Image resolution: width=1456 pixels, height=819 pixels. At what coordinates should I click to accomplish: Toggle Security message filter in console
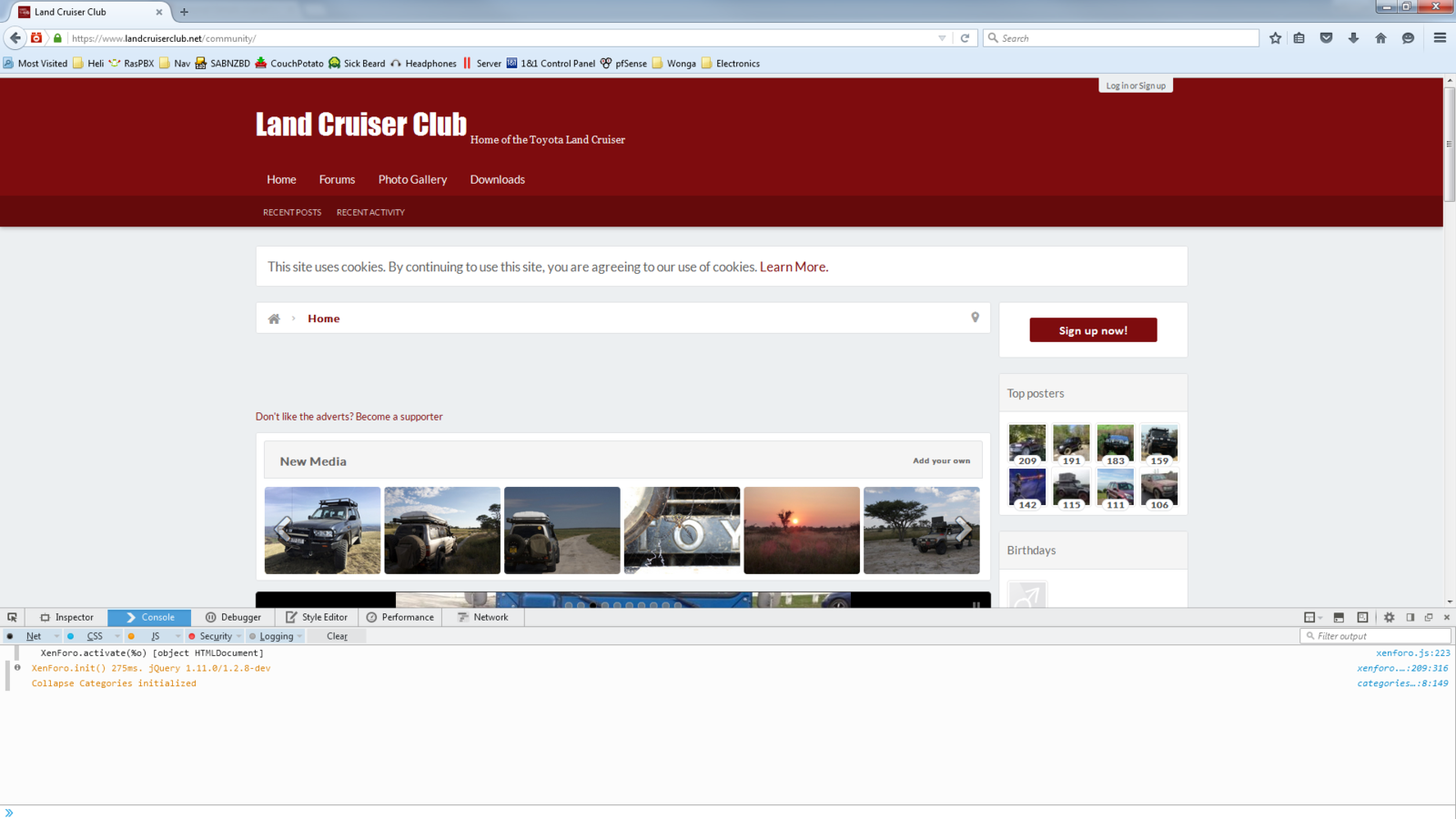pos(216,636)
